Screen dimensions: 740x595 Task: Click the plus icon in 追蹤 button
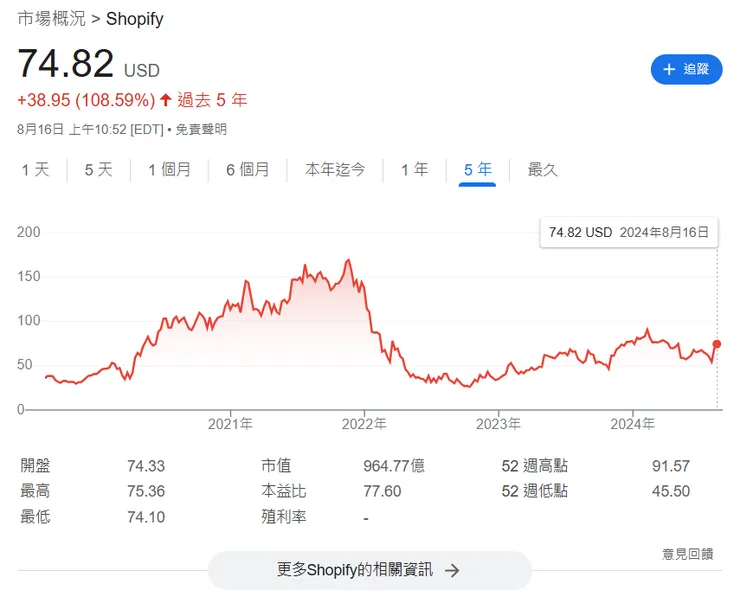coord(668,69)
